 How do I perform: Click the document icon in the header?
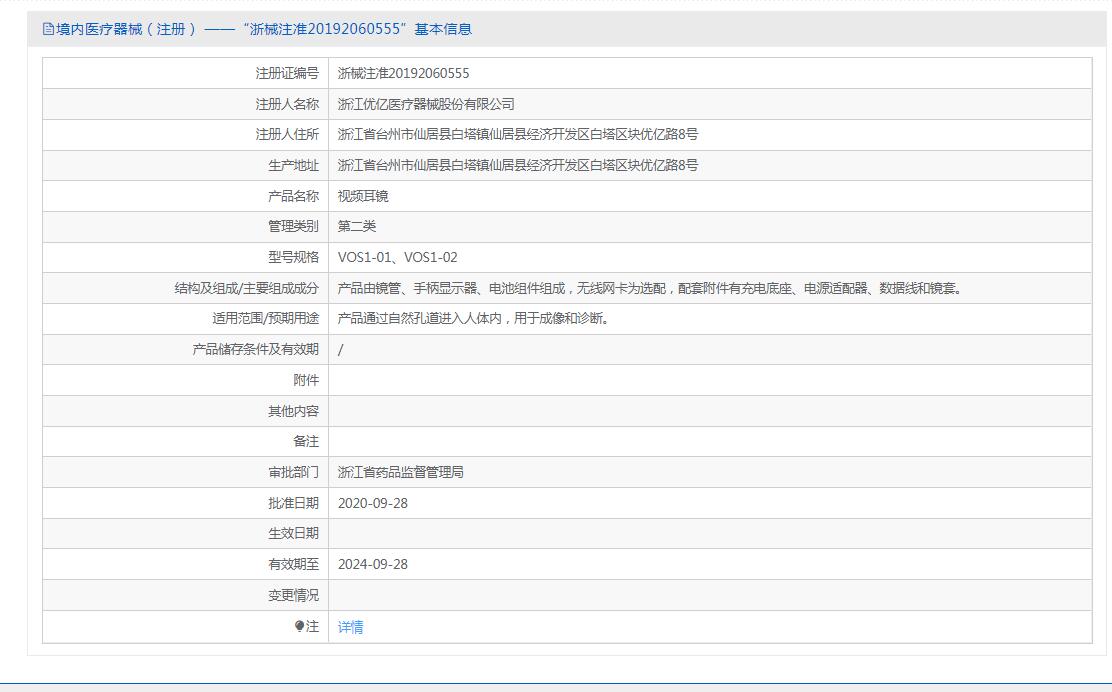pos(48,29)
